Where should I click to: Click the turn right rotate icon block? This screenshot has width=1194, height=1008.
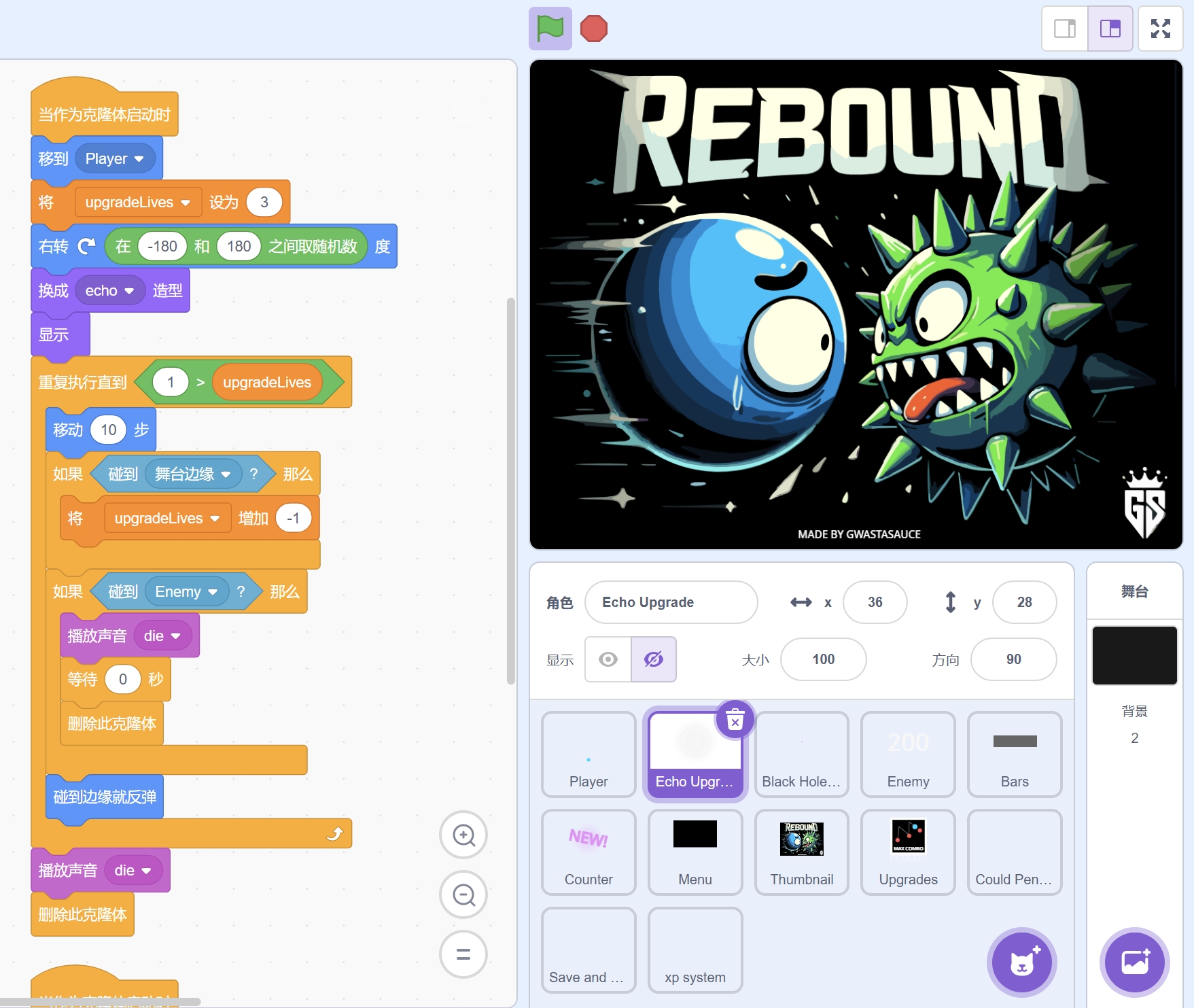86,246
